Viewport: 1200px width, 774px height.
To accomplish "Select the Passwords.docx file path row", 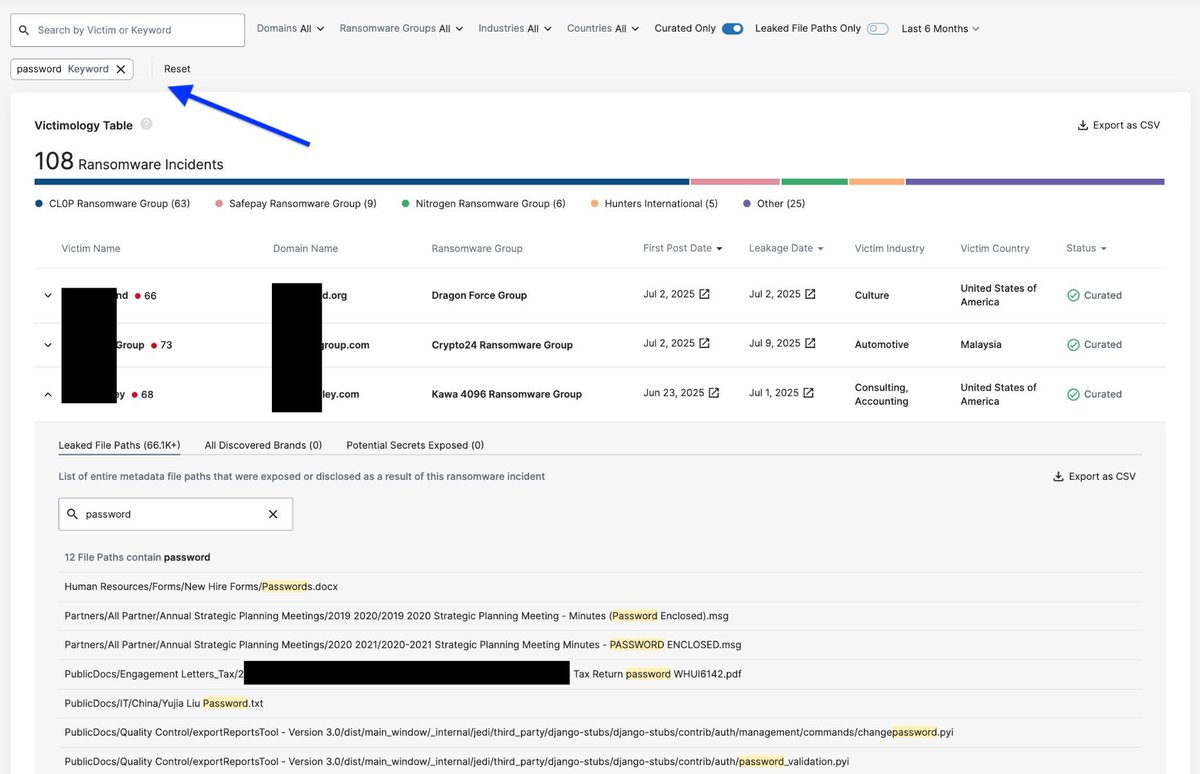I will 600,586.
